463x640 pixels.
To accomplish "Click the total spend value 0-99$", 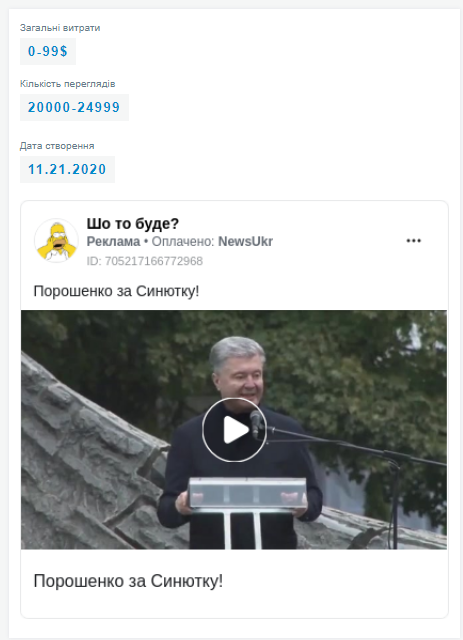I will click(48, 51).
